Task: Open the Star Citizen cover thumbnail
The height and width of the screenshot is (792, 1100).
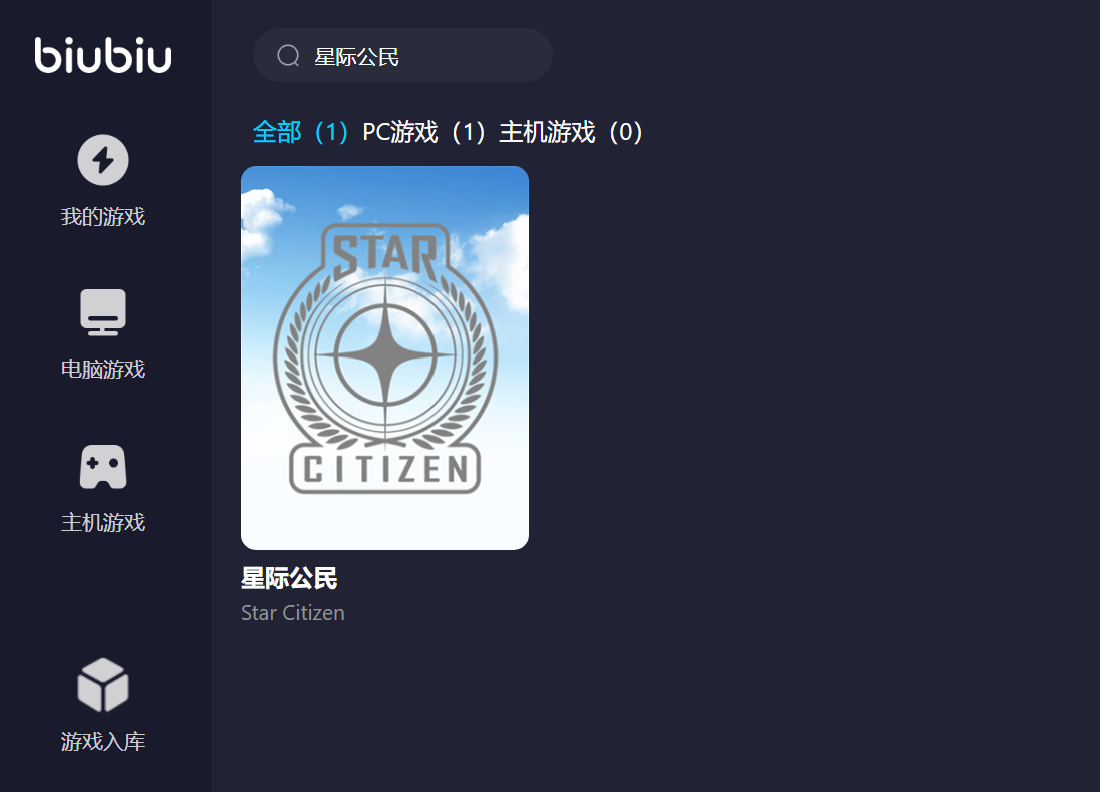Action: [385, 358]
